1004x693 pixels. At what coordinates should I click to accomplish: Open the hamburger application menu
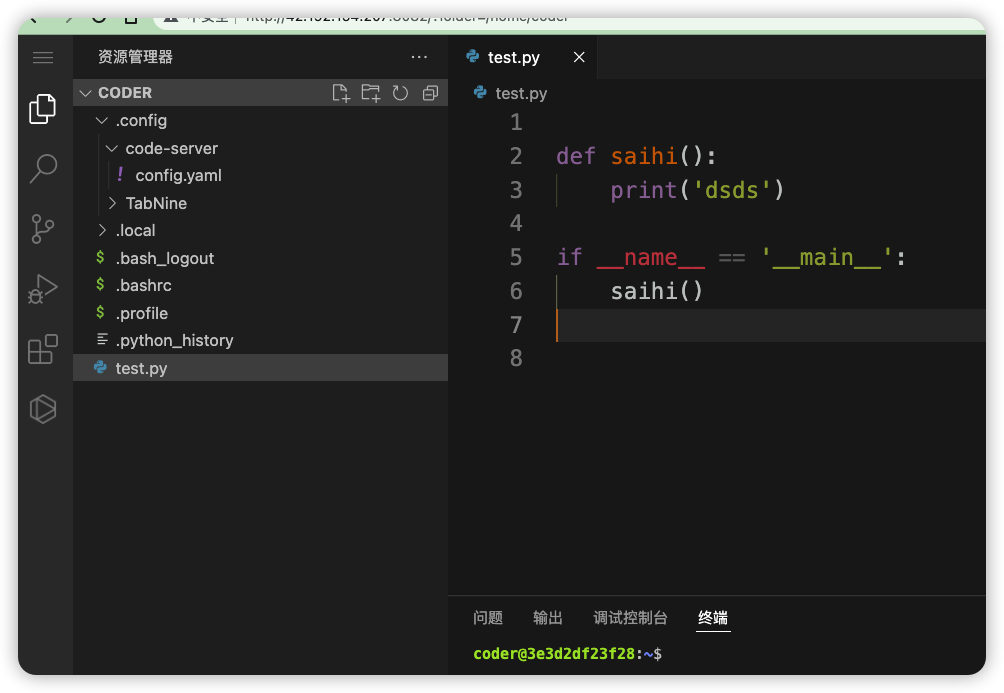click(x=43, y=58)
